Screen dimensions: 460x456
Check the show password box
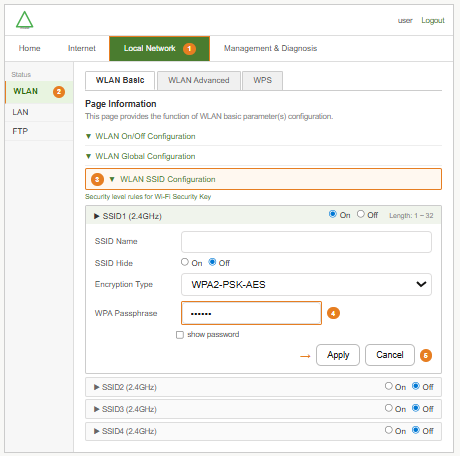click(180, 335)
